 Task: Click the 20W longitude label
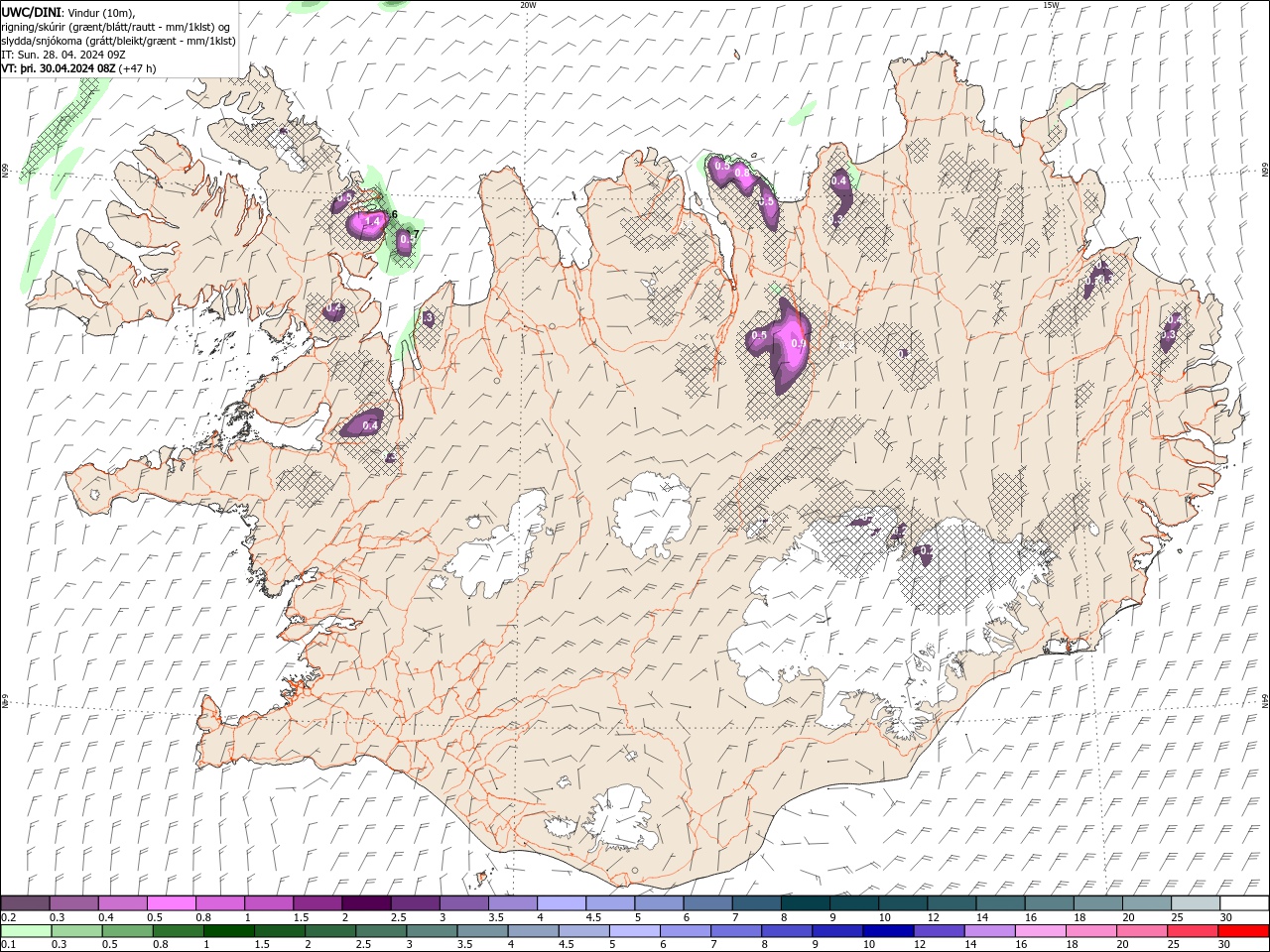pyautogui.click(x=528, y=5)
